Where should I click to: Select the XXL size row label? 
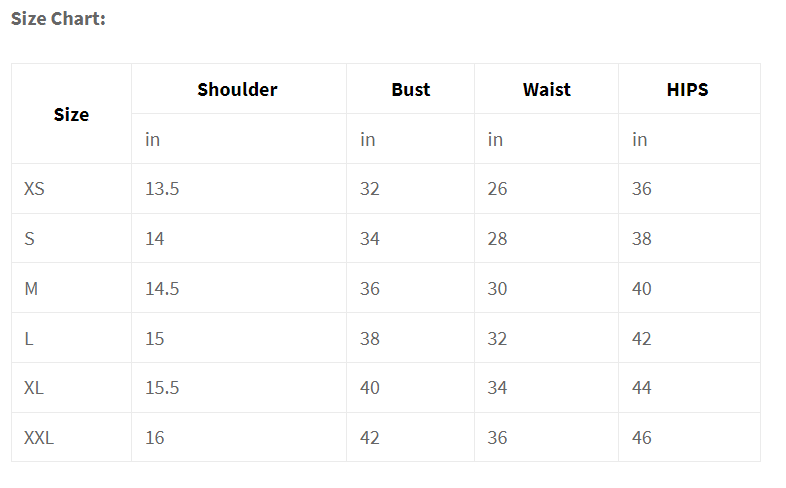pyautogui.click(x=39, y=437)
